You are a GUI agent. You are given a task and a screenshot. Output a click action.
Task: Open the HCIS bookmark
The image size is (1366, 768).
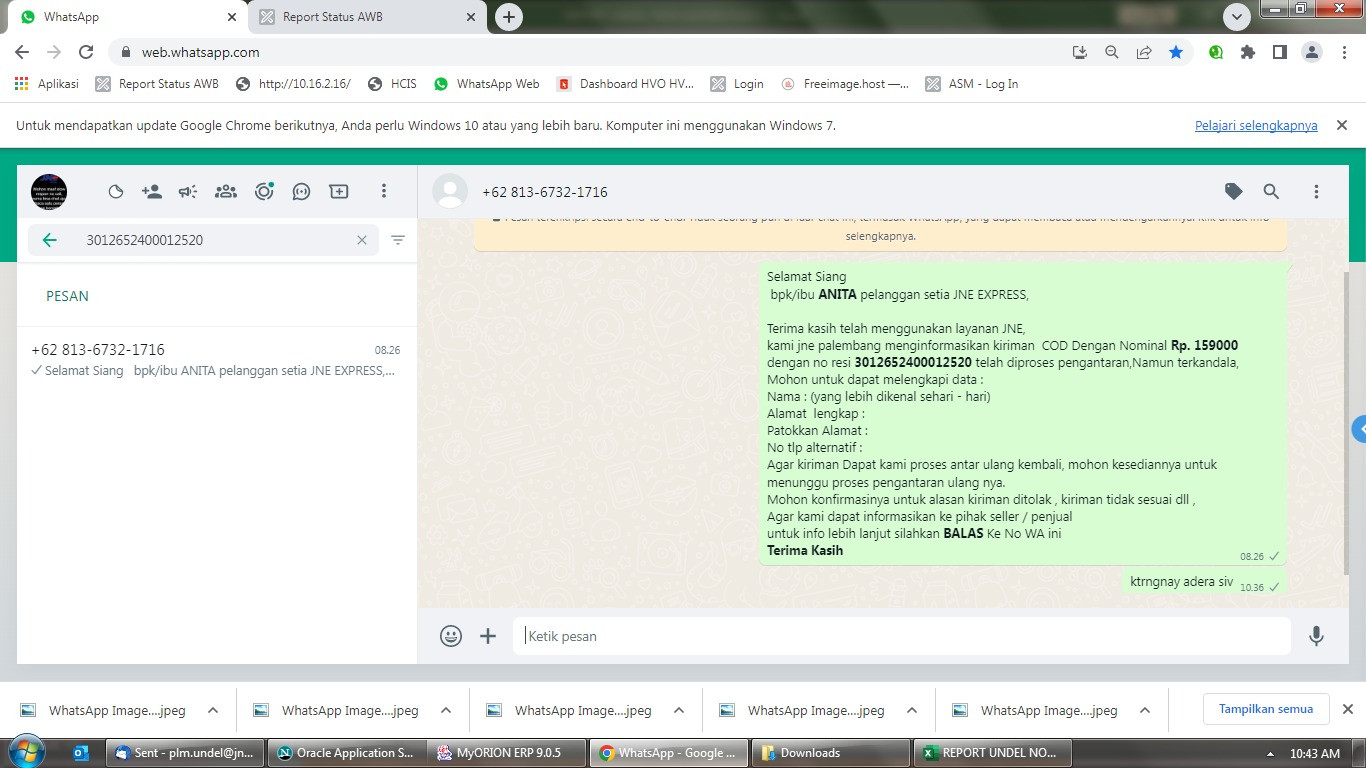point(392,84)
